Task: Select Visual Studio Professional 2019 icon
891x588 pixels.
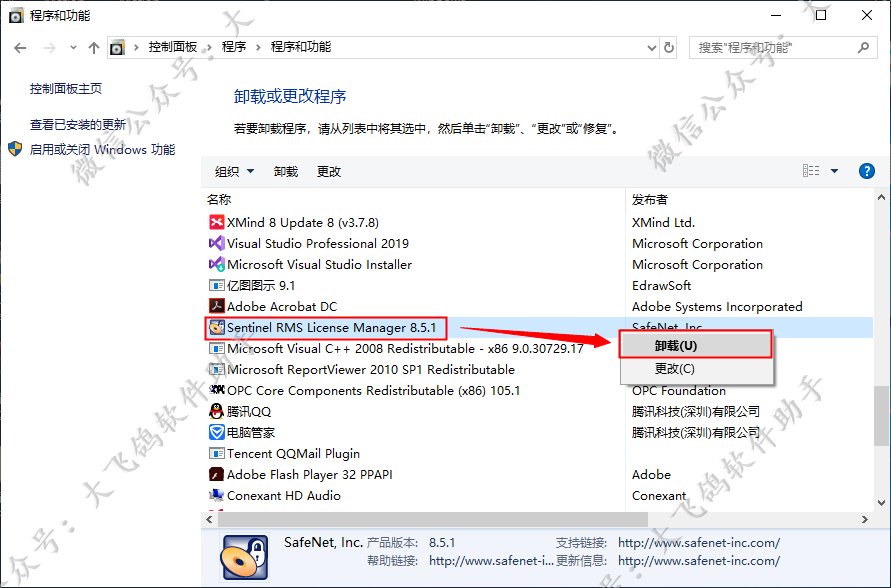Action: [216, 243]
